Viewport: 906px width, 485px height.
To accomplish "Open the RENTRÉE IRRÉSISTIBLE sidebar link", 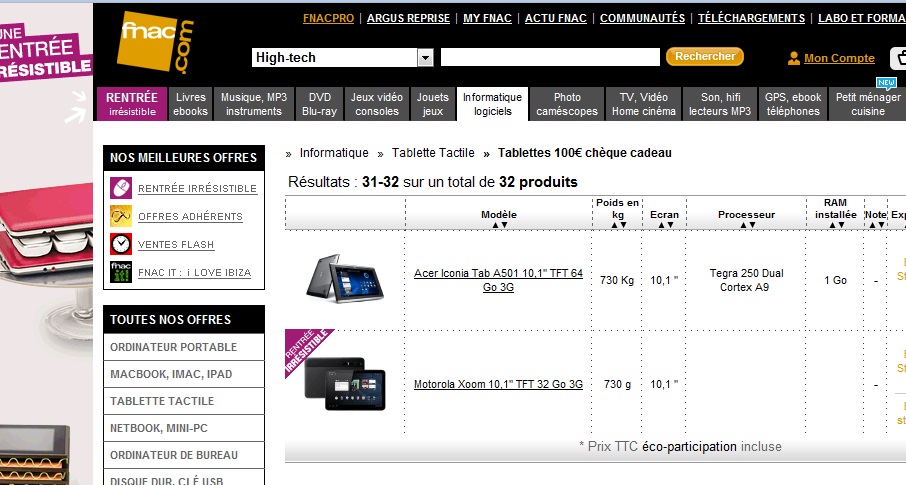I will [x=197, y=188].
